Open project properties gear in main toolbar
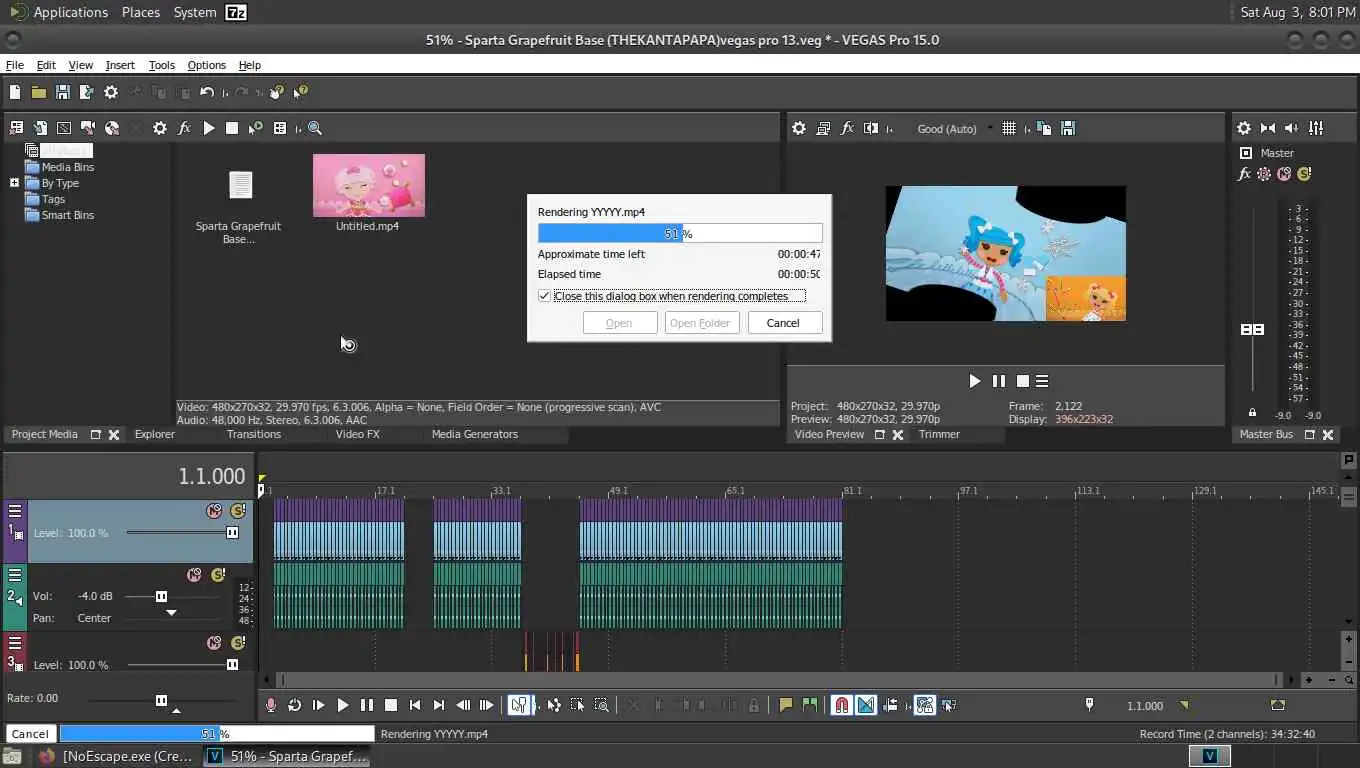 point(111,92)
